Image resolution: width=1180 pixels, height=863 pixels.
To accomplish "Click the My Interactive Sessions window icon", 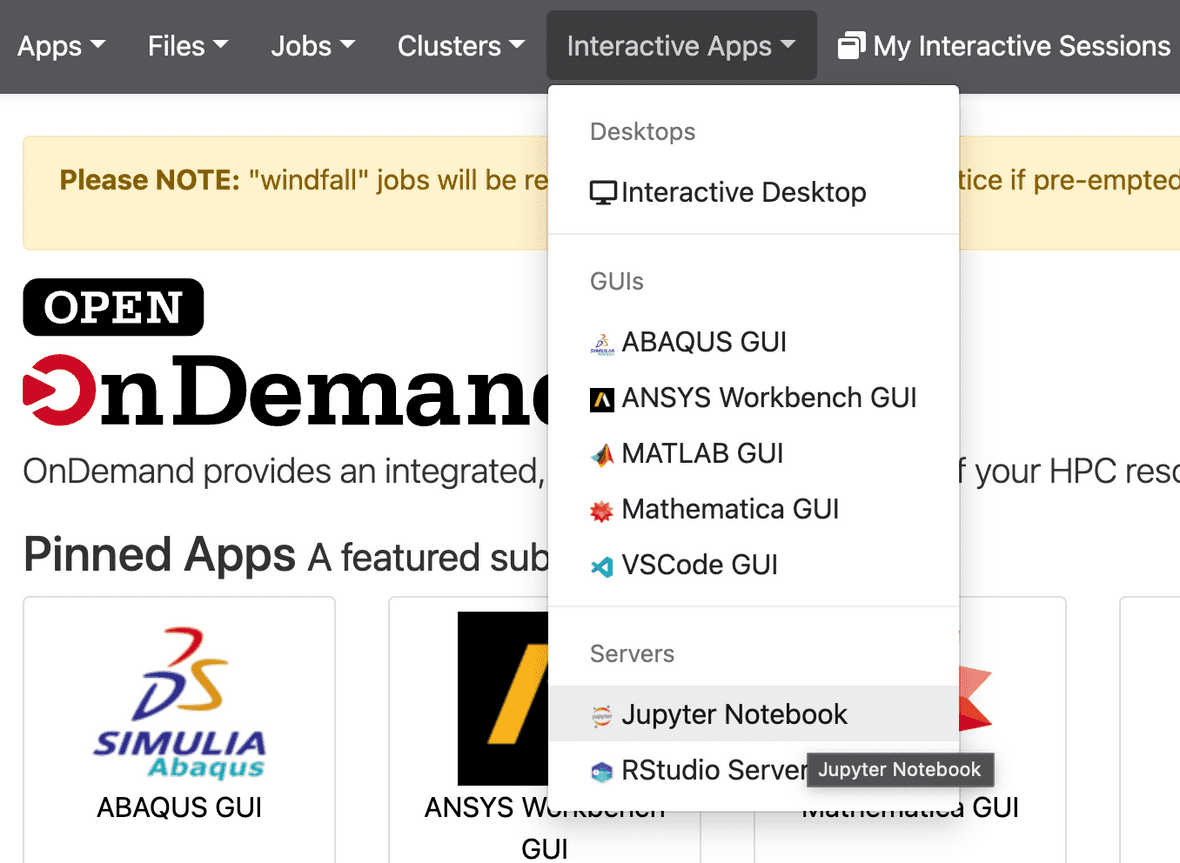I will (x=851, y=46).
